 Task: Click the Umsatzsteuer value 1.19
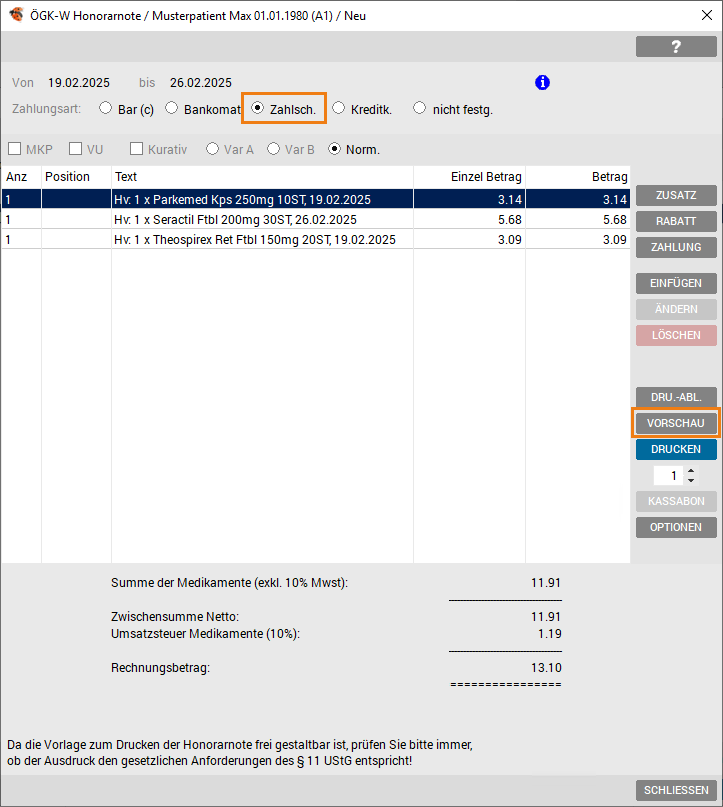[x=550, y=634]
